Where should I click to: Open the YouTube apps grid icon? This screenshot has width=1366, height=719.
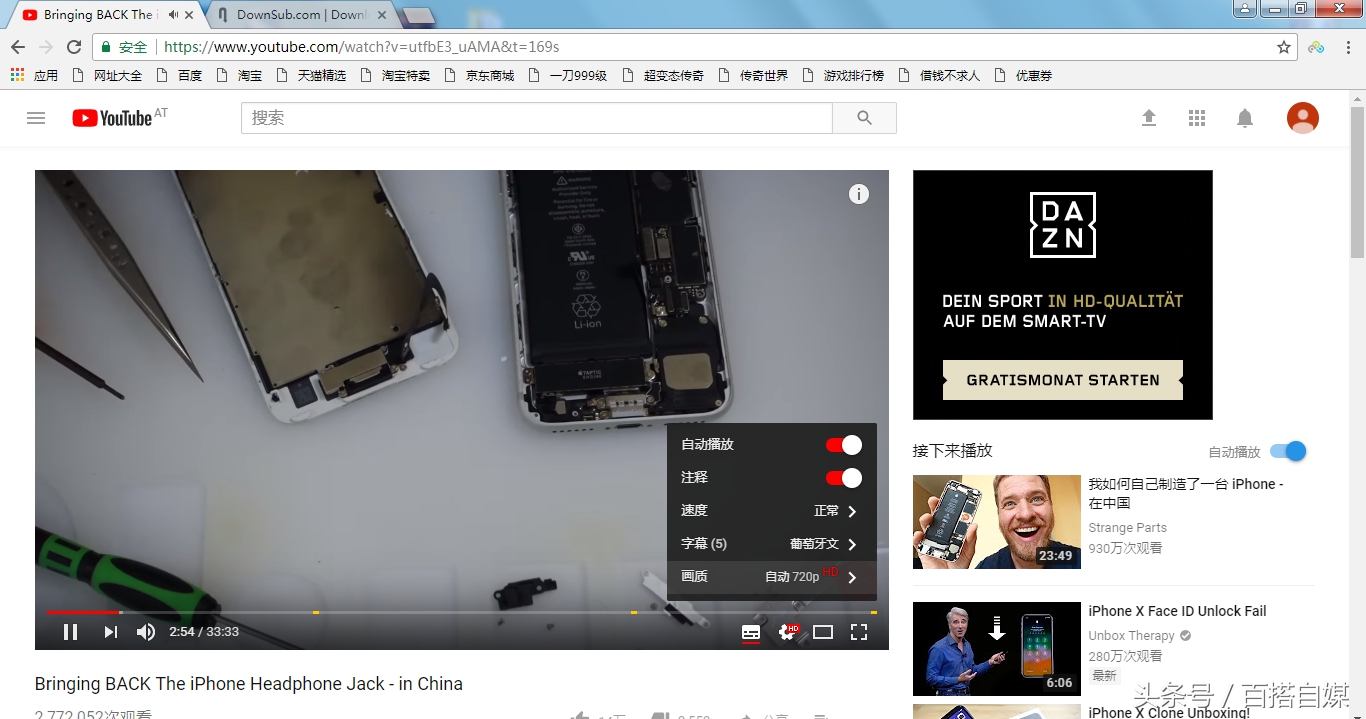point(1196,117)
